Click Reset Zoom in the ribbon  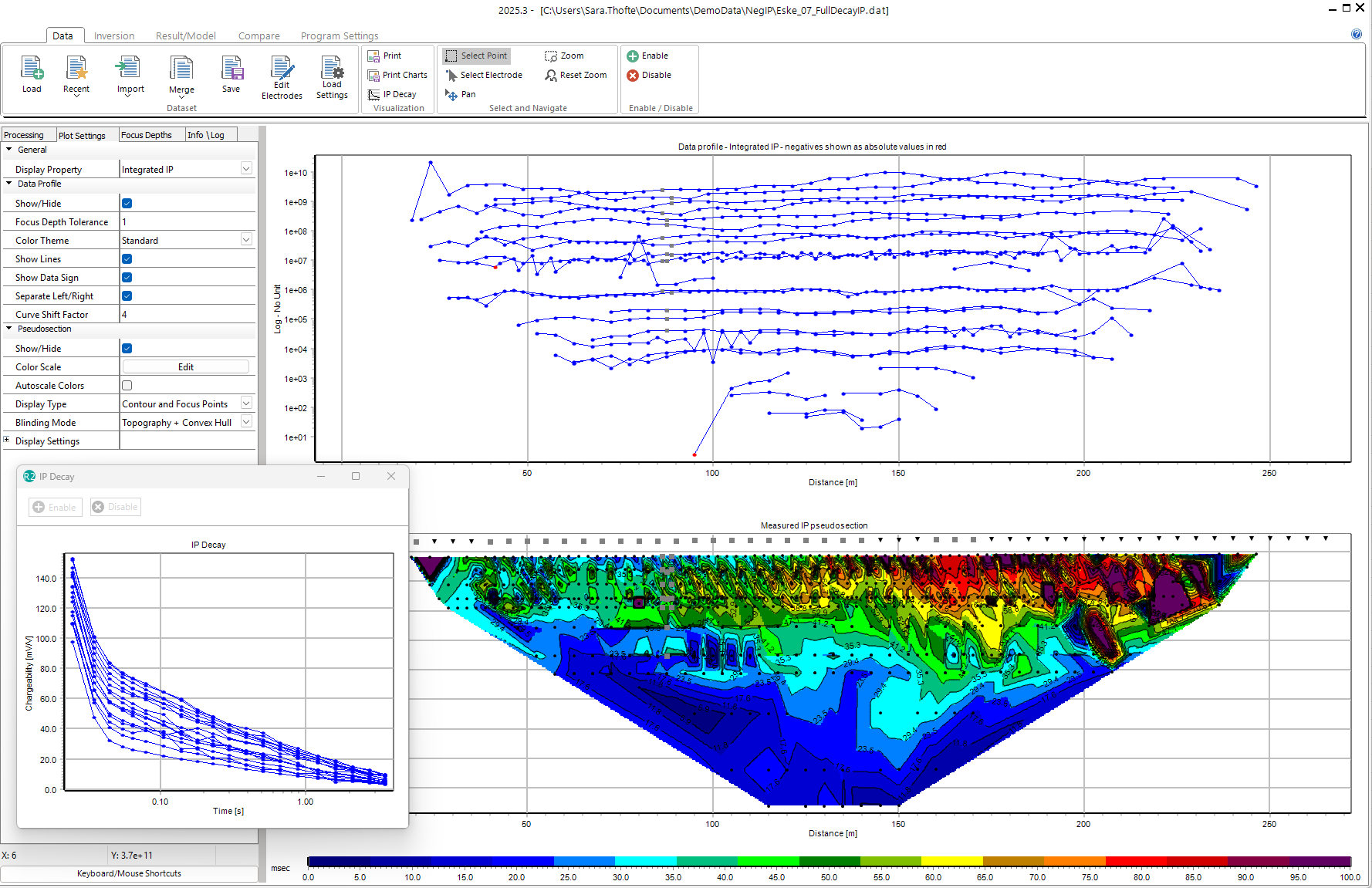(x=576, y=75)
